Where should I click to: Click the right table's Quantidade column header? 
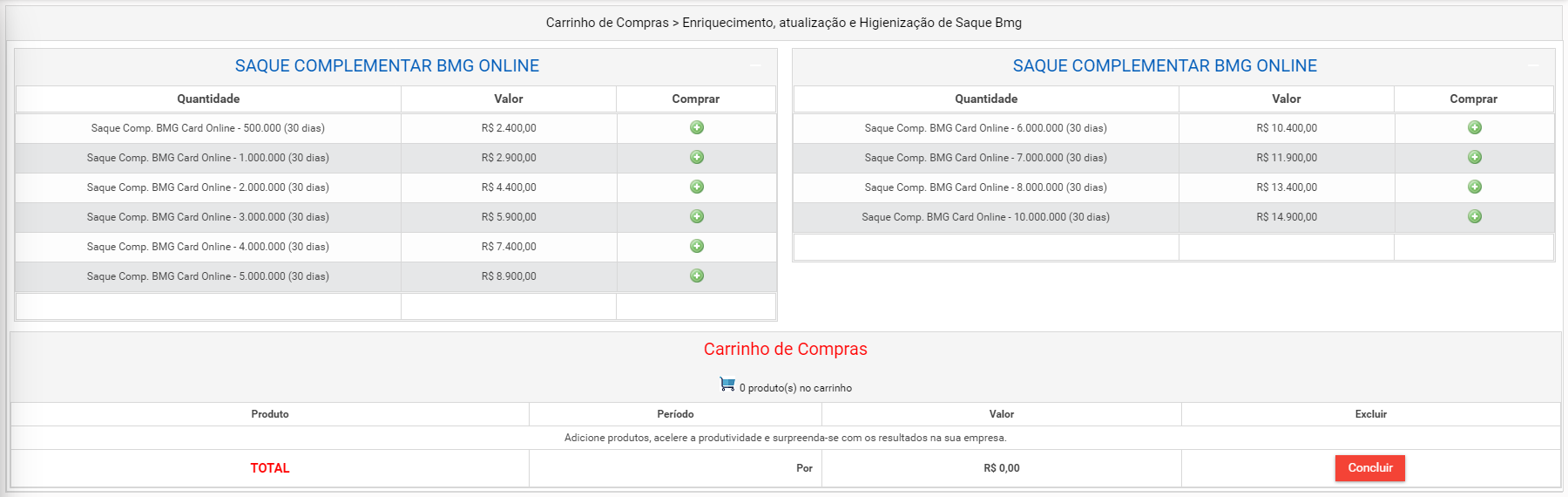pyautogui.click(x=986, y=99)
